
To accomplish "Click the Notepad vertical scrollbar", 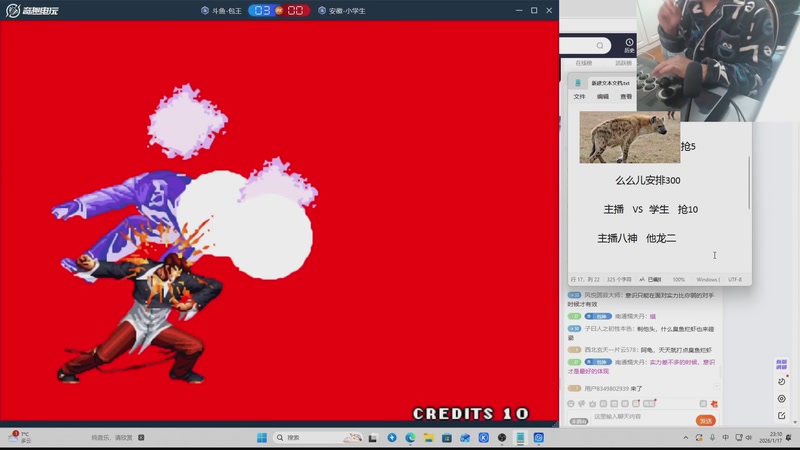I will click(749, 183).
